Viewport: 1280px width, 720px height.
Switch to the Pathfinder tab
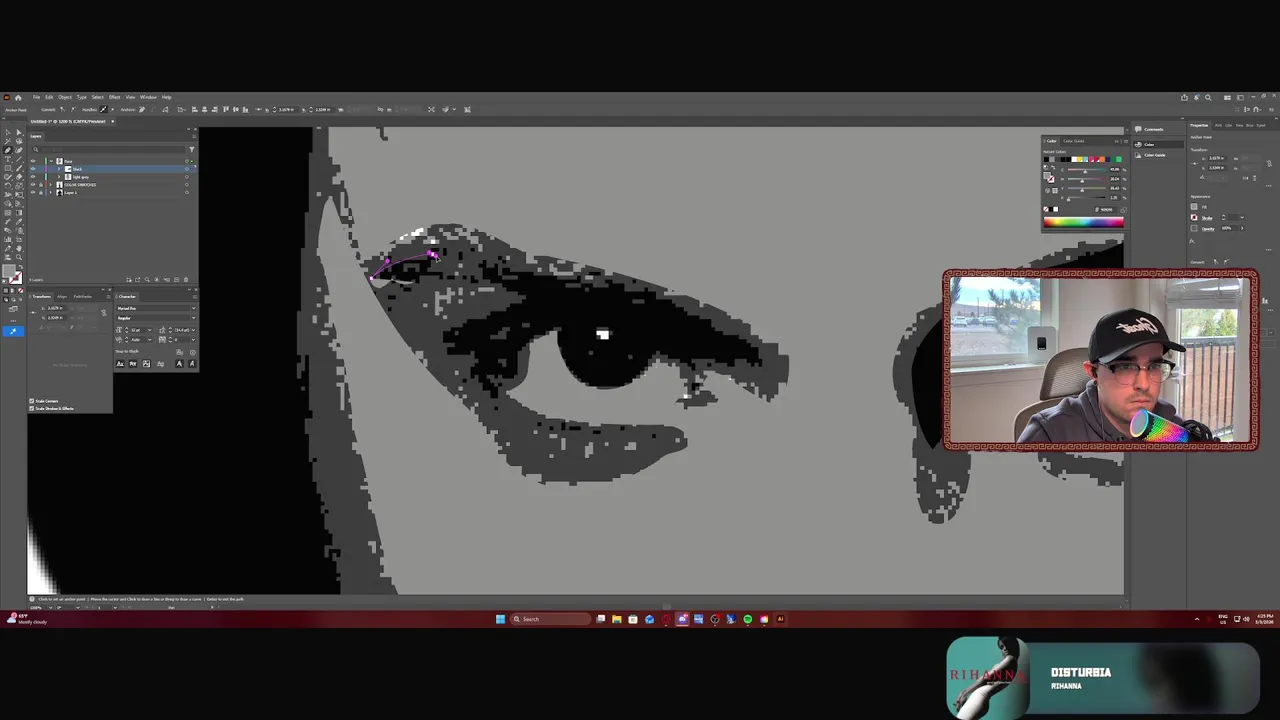click(x=82, y=297)
